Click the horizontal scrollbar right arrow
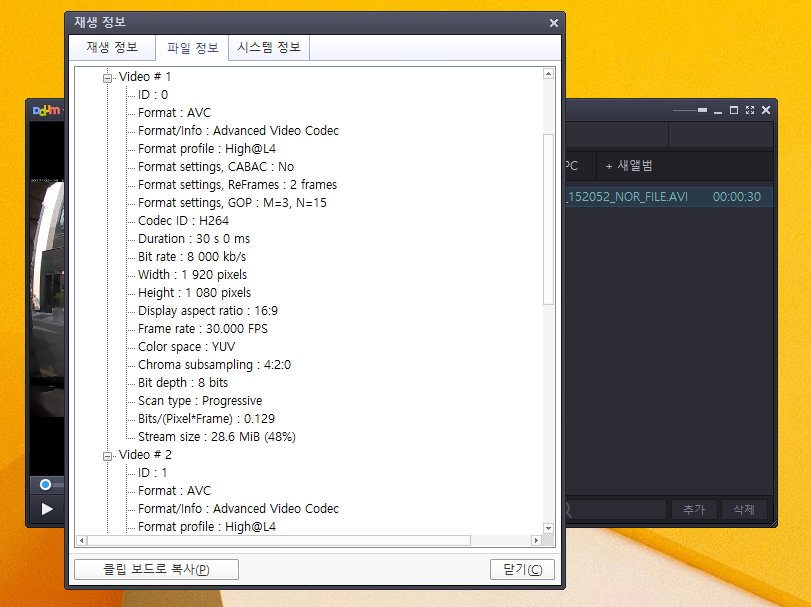 pos(536,541)
